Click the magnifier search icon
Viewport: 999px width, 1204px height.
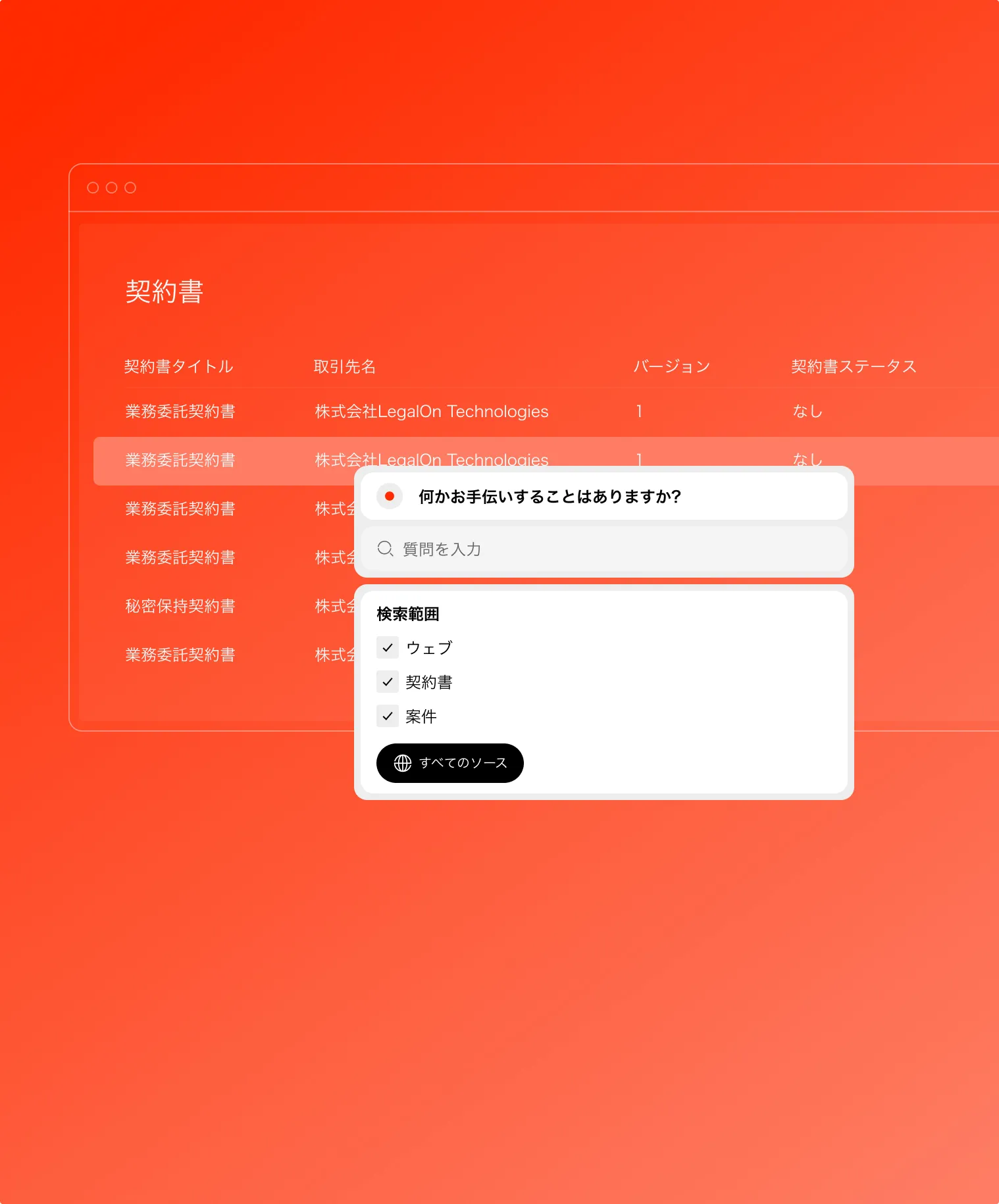385,549
